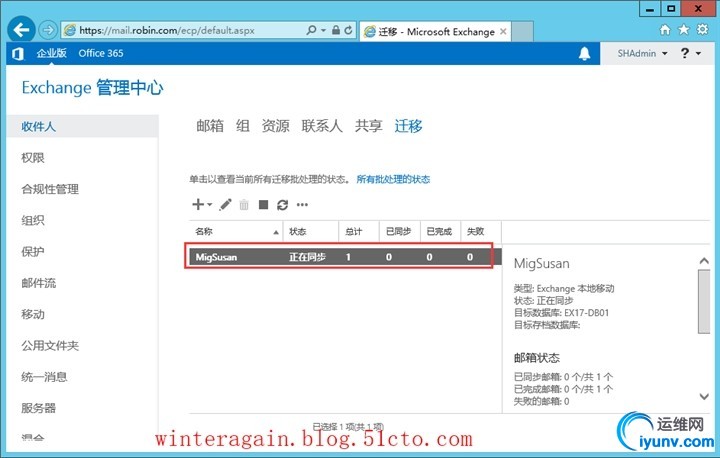Open 保护 in the left navigation

pyautogui.click(x=33, y=251)
